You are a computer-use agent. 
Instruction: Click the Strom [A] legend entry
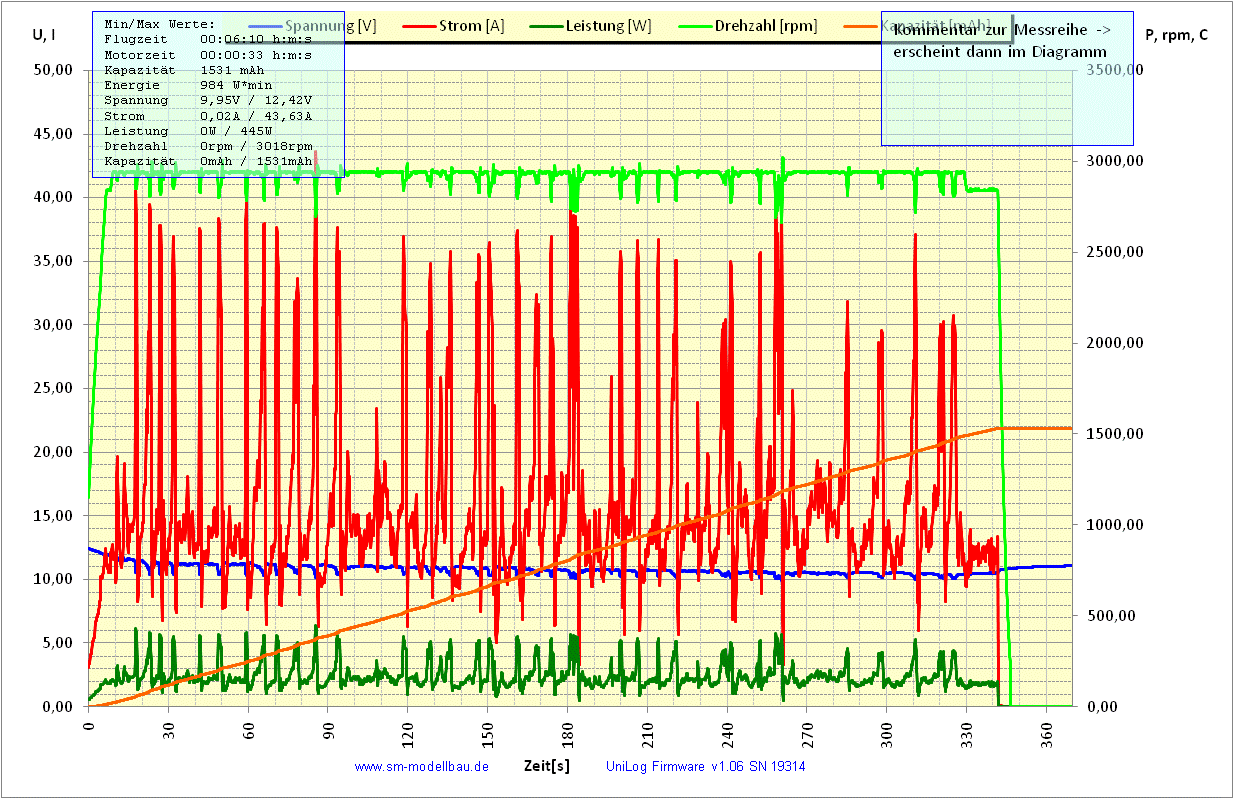[472, 26]
